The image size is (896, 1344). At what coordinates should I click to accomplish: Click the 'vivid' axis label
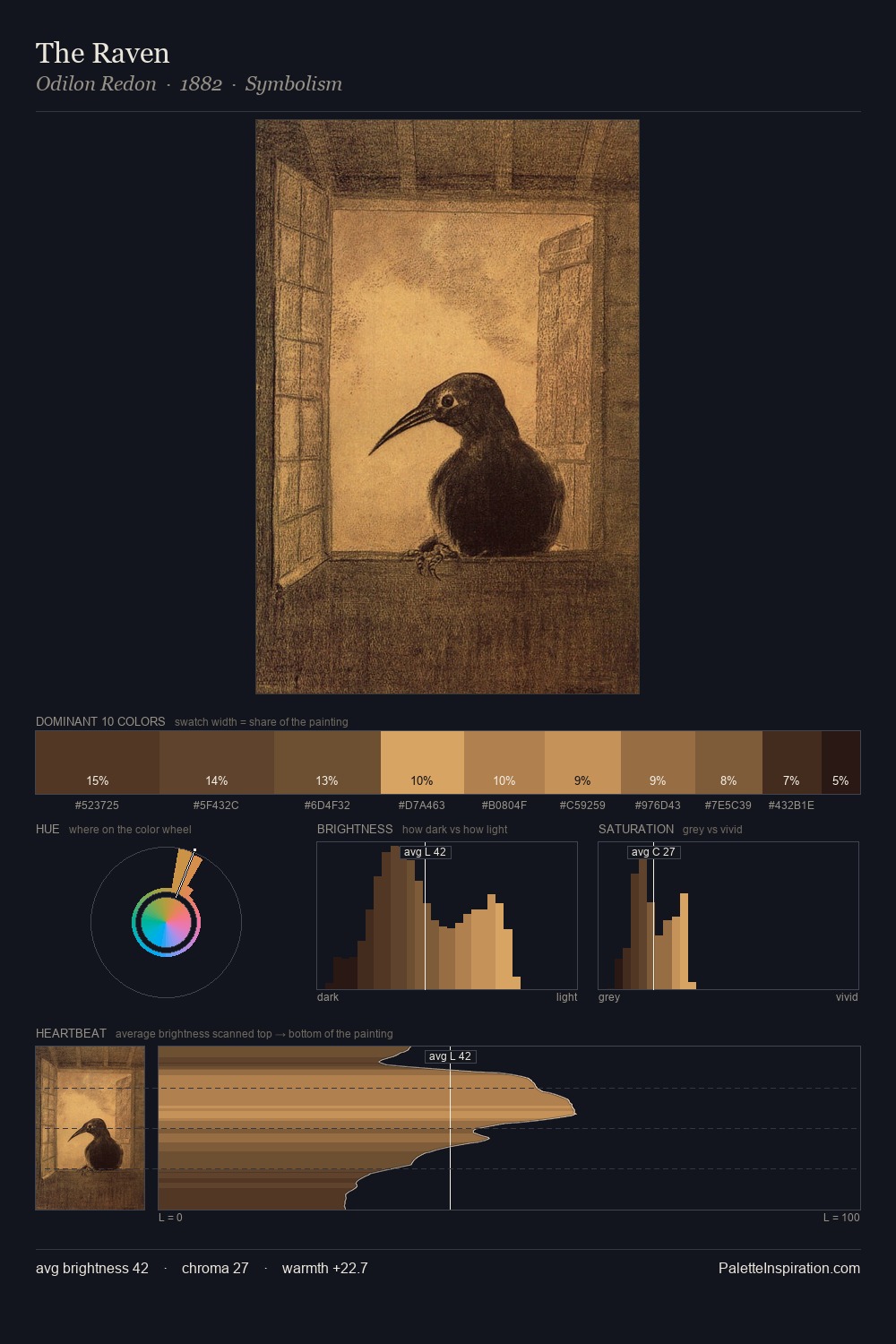[x=847, y=996]
